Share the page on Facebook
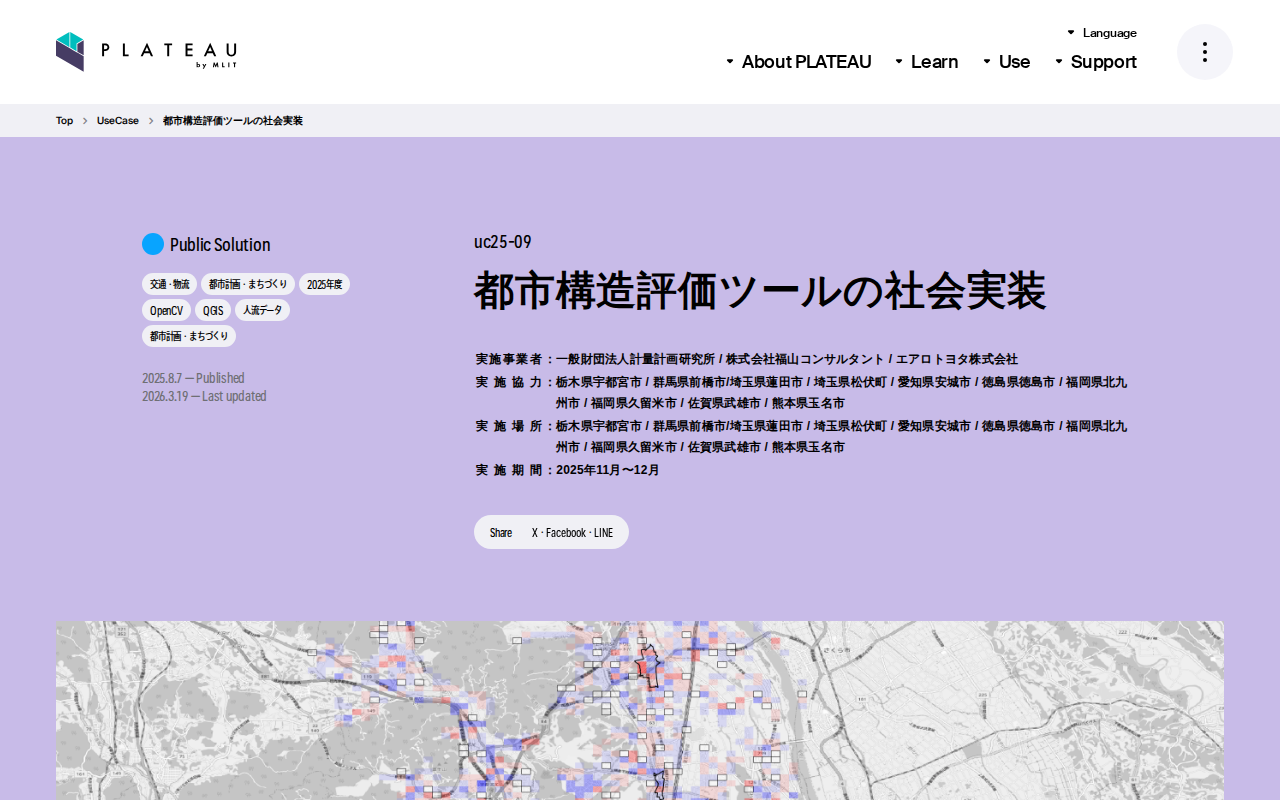Image resolution: width=1280 pixels, height=800 pixels. point(566,533)
